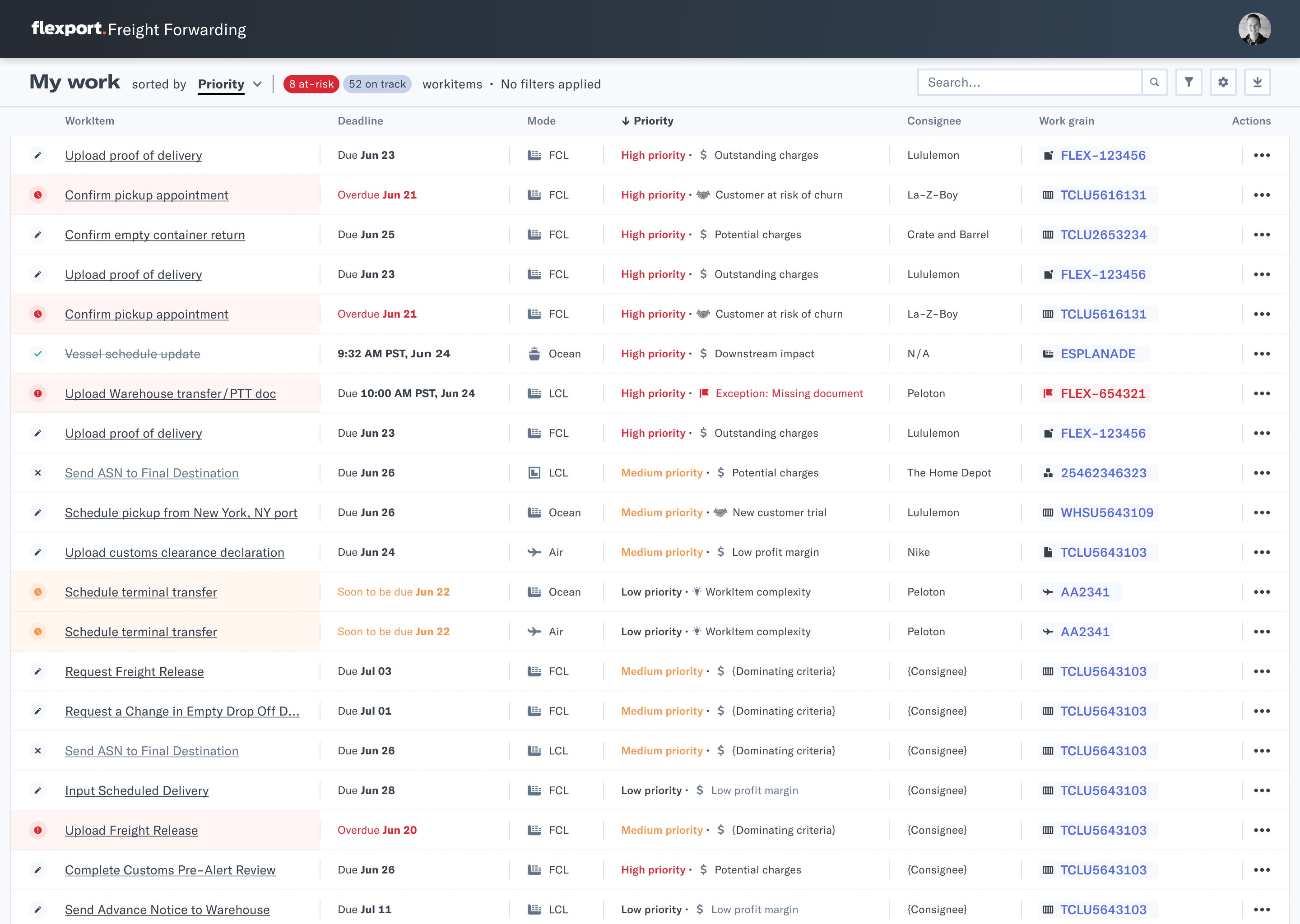This screenshot has height=924, width=1300.
Task: Click the 'Downstream impact' priority reason
Action: (764, 354)
